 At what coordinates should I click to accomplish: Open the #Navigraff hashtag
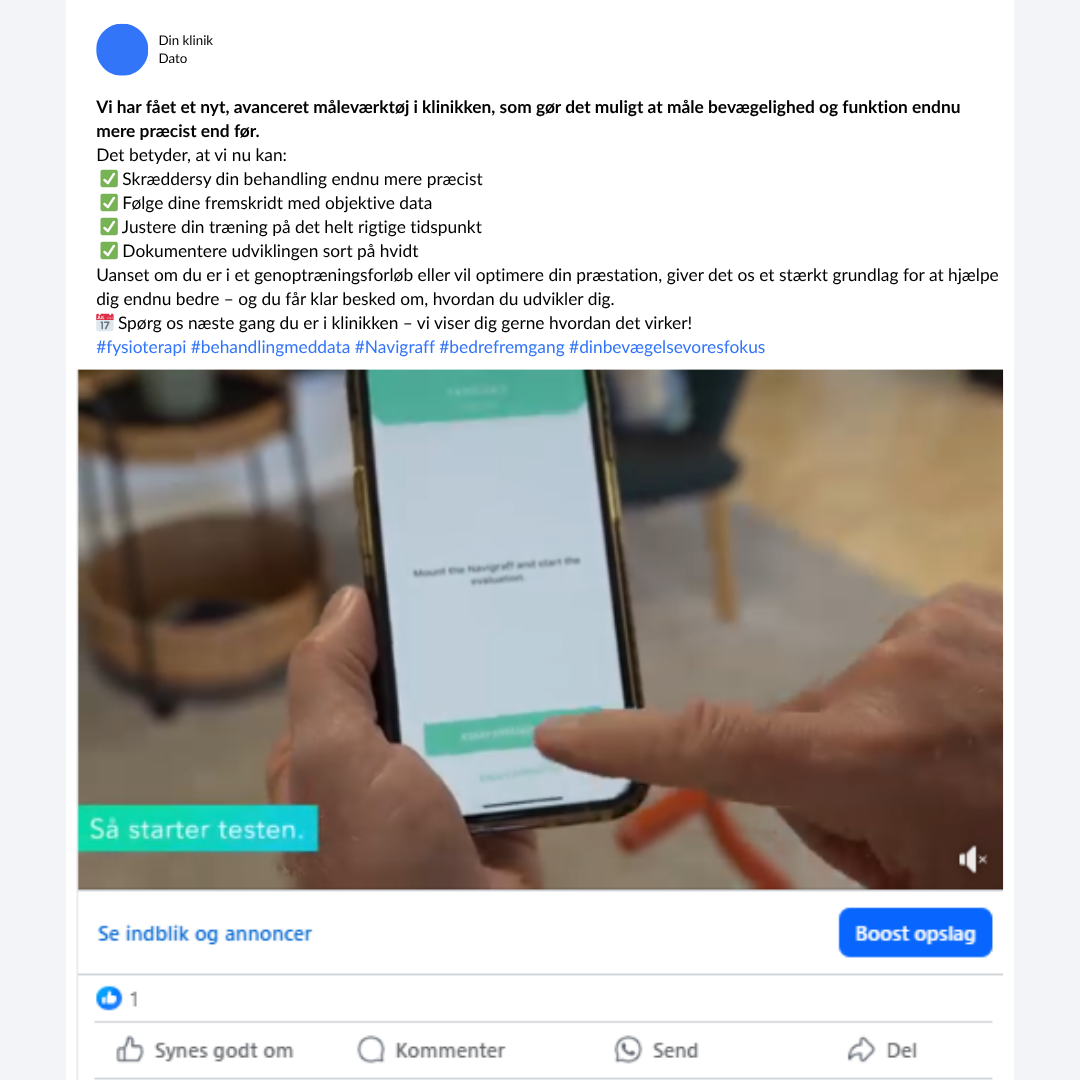395,346
